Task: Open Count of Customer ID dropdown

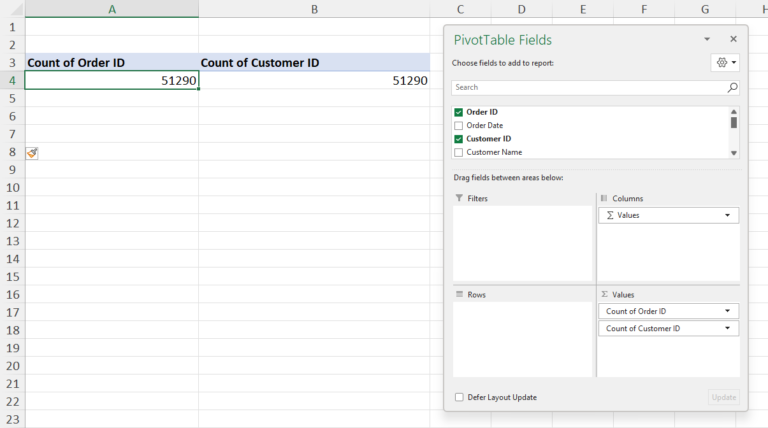Action: pos(727,328)
